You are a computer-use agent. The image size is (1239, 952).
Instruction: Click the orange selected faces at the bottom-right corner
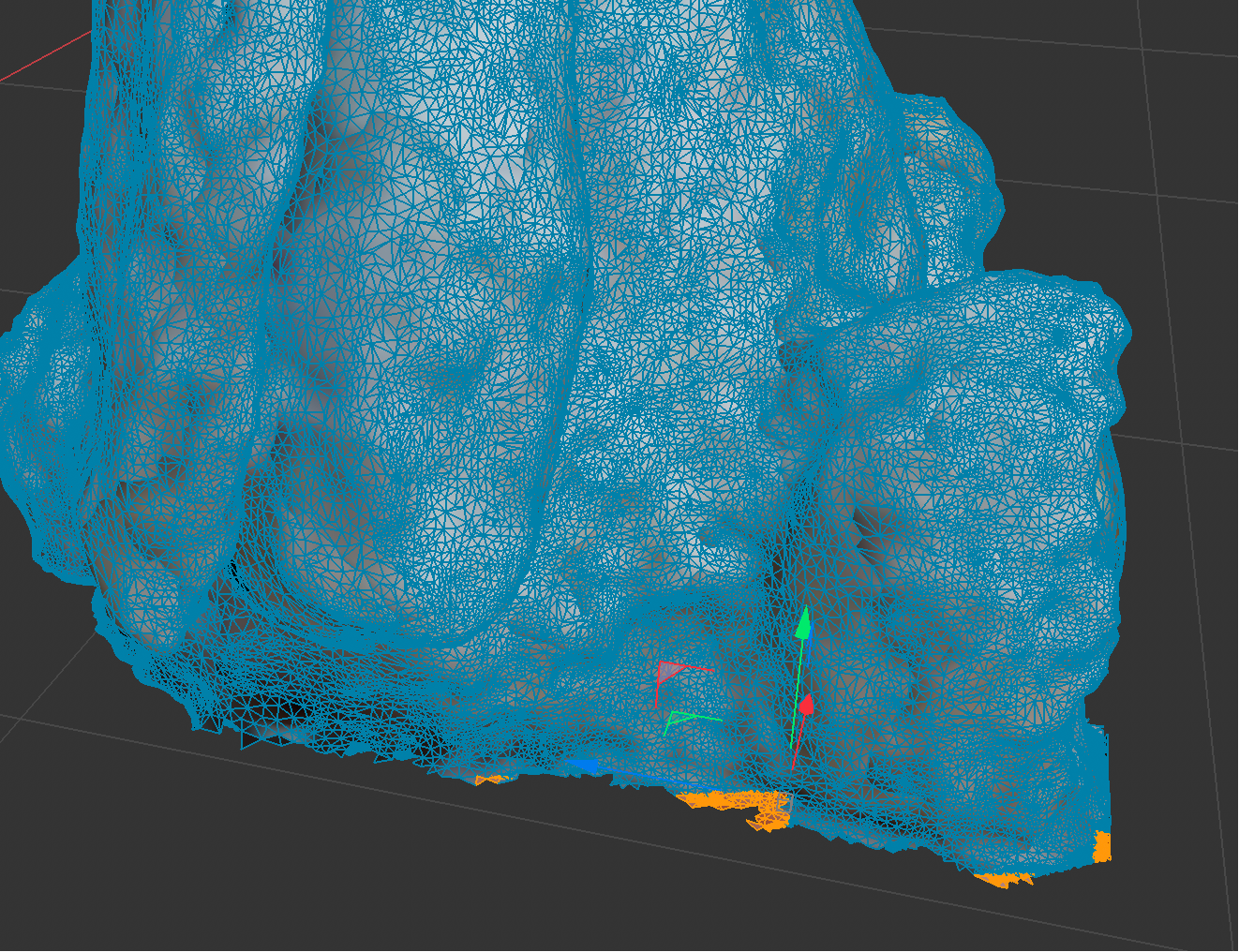[1005, 879]
